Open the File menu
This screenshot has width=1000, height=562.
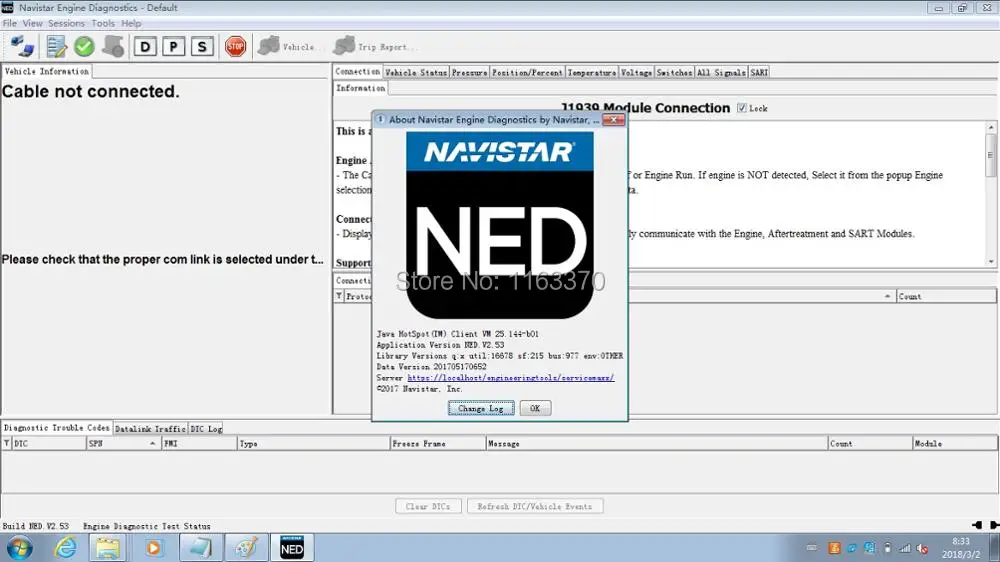[10, 23]
